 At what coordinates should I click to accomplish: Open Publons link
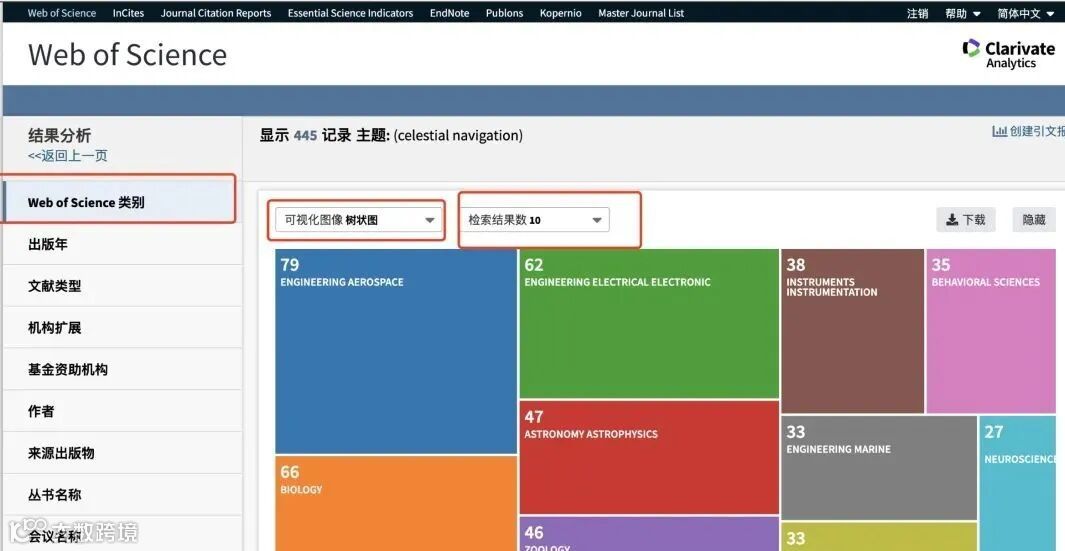(x=505, y=13)
